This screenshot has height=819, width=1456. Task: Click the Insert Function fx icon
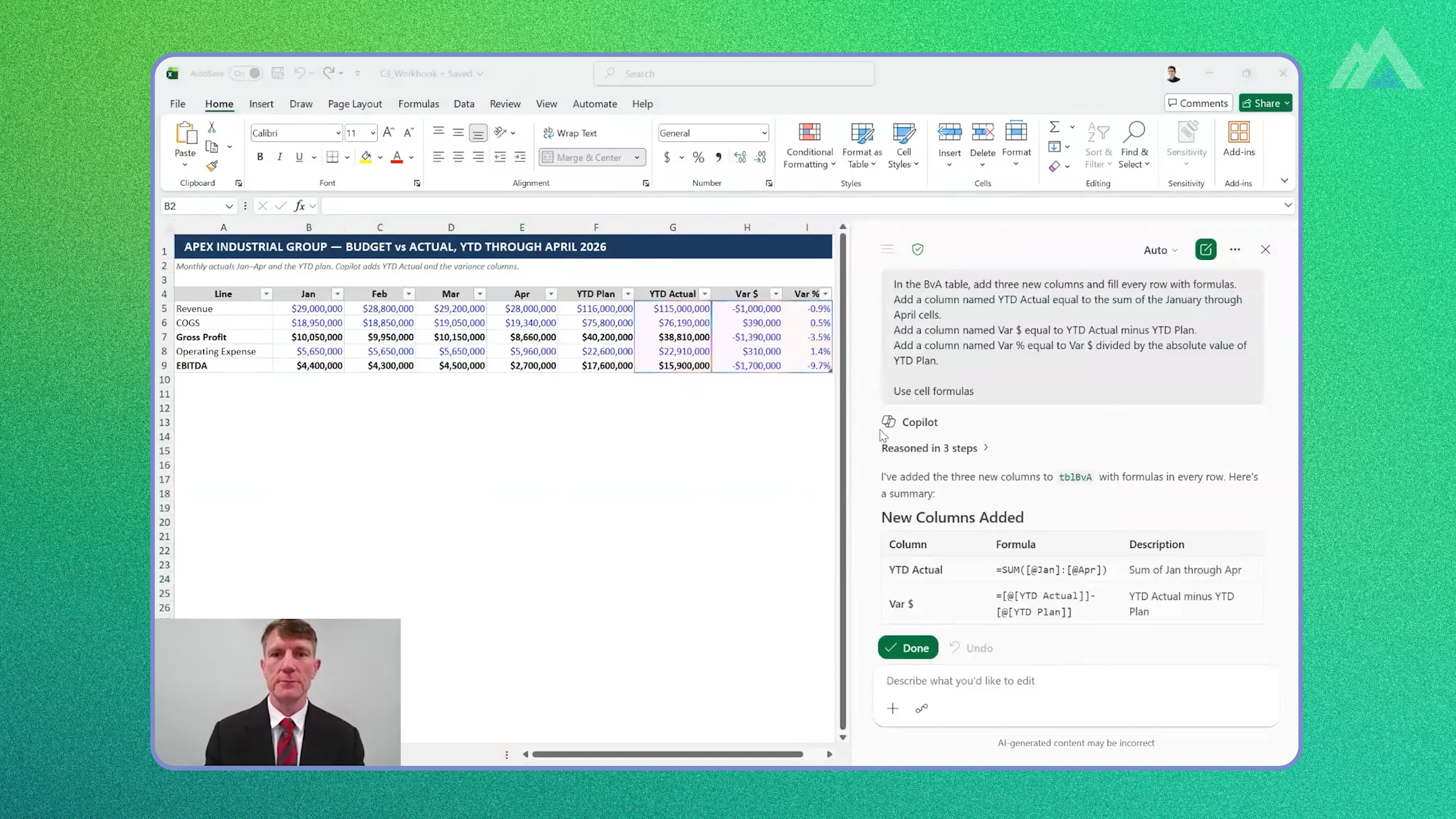tap(300, 206)
